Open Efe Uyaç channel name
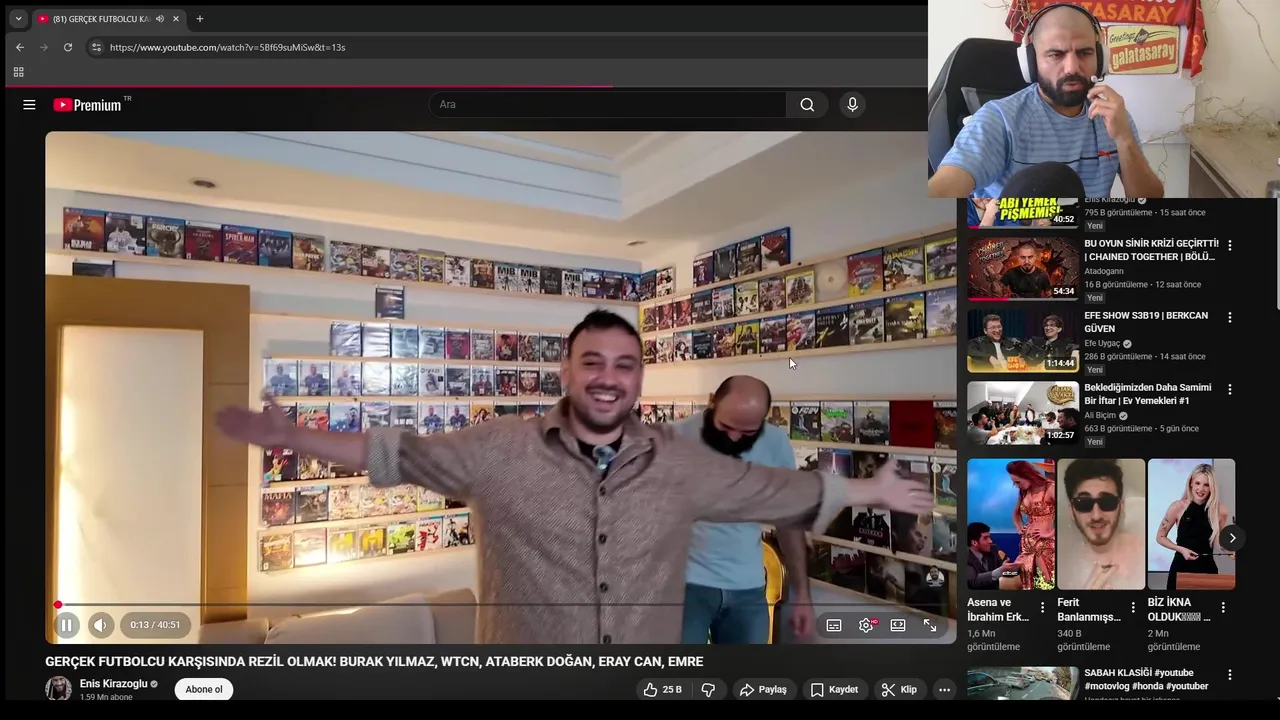 click(x=1102, y=343)
